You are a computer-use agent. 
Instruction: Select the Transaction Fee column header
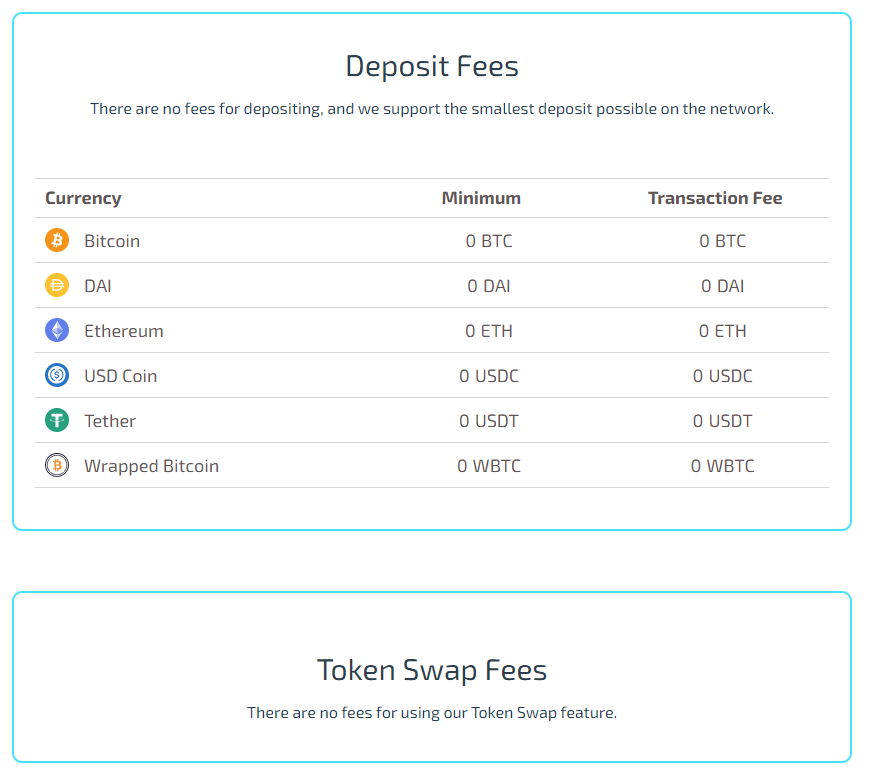coord(715,198)
